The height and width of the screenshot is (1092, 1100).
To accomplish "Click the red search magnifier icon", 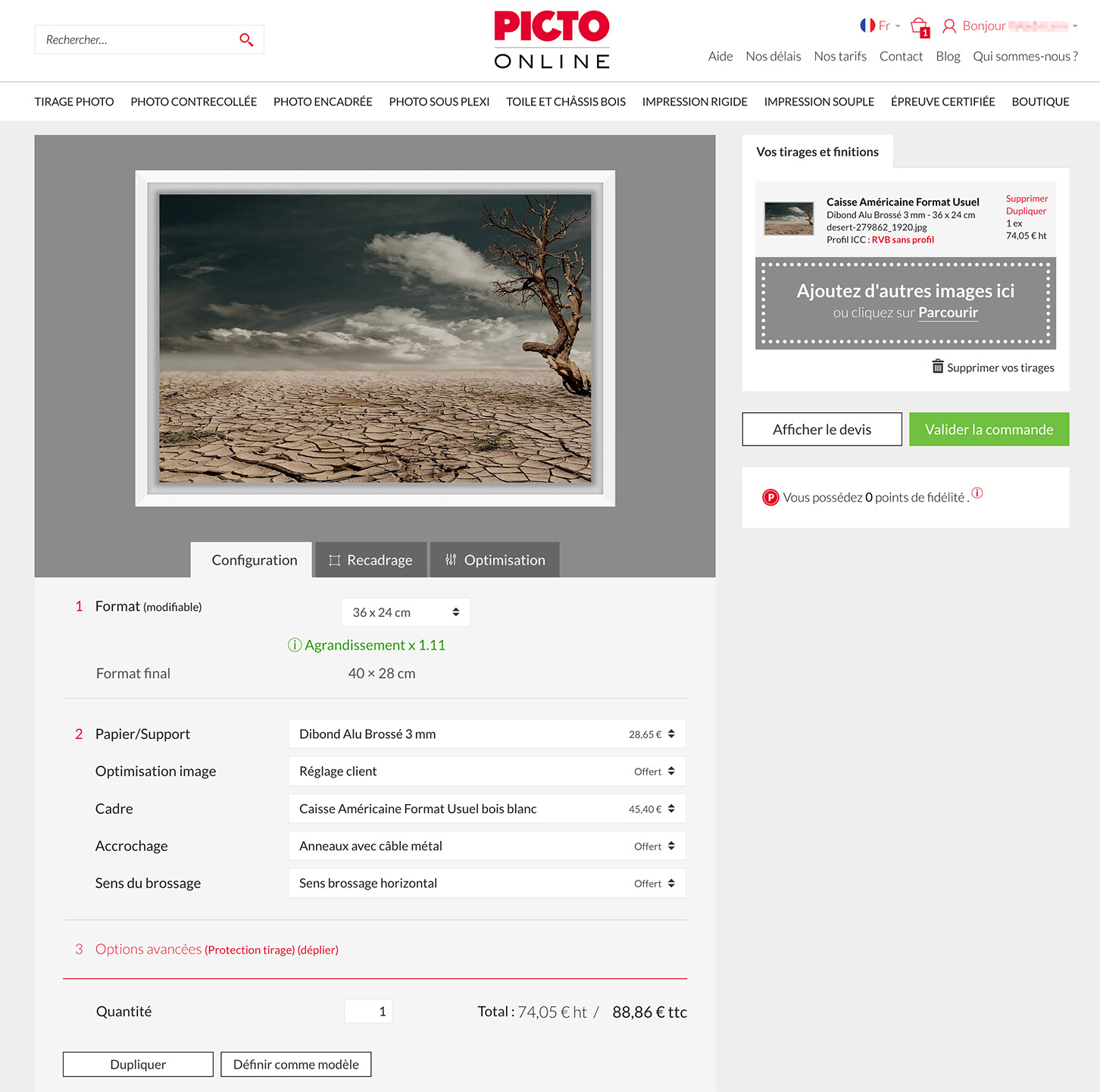I will point(246,39).
